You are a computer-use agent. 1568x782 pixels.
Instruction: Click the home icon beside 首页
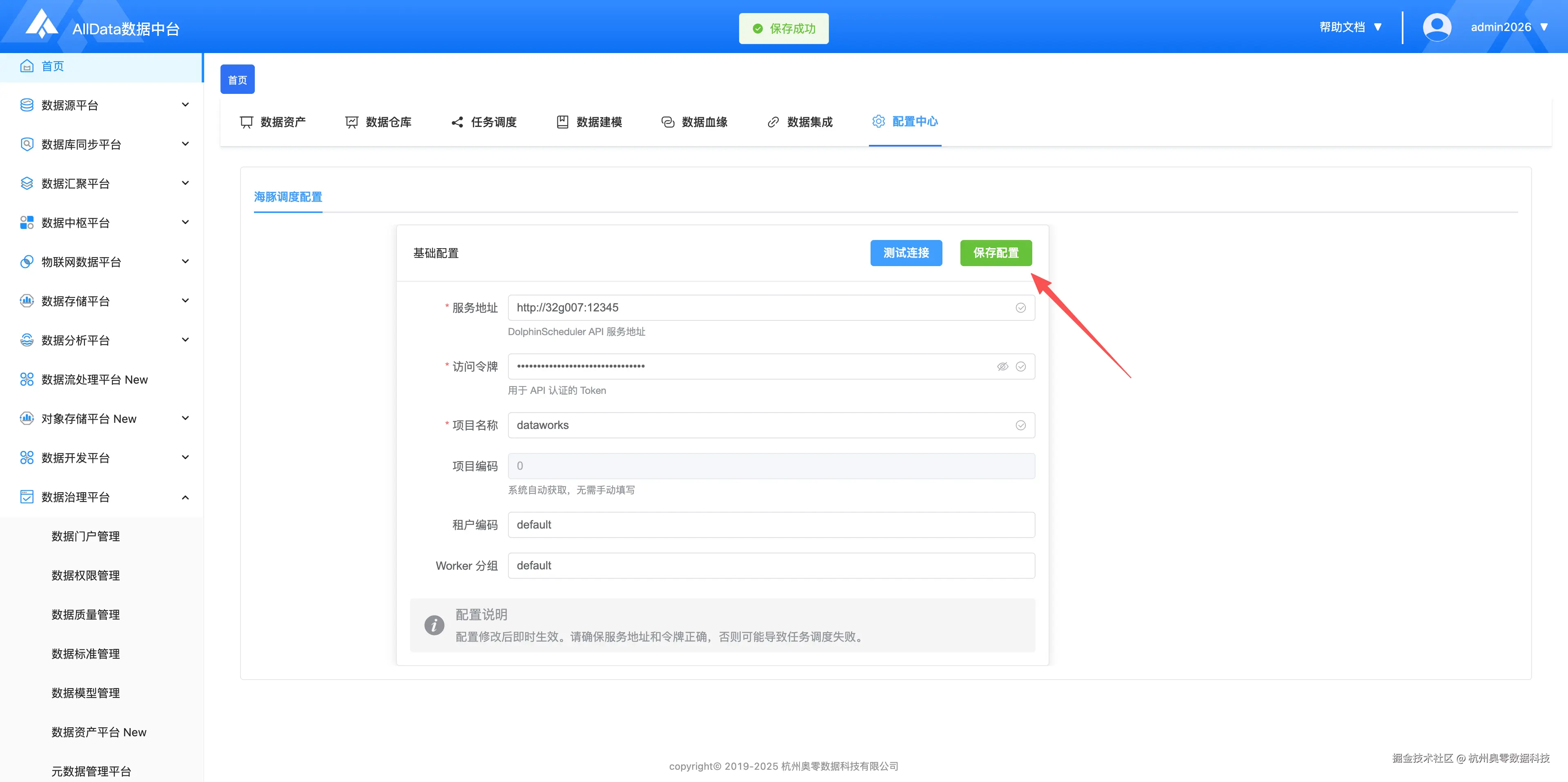click(26, 66)
